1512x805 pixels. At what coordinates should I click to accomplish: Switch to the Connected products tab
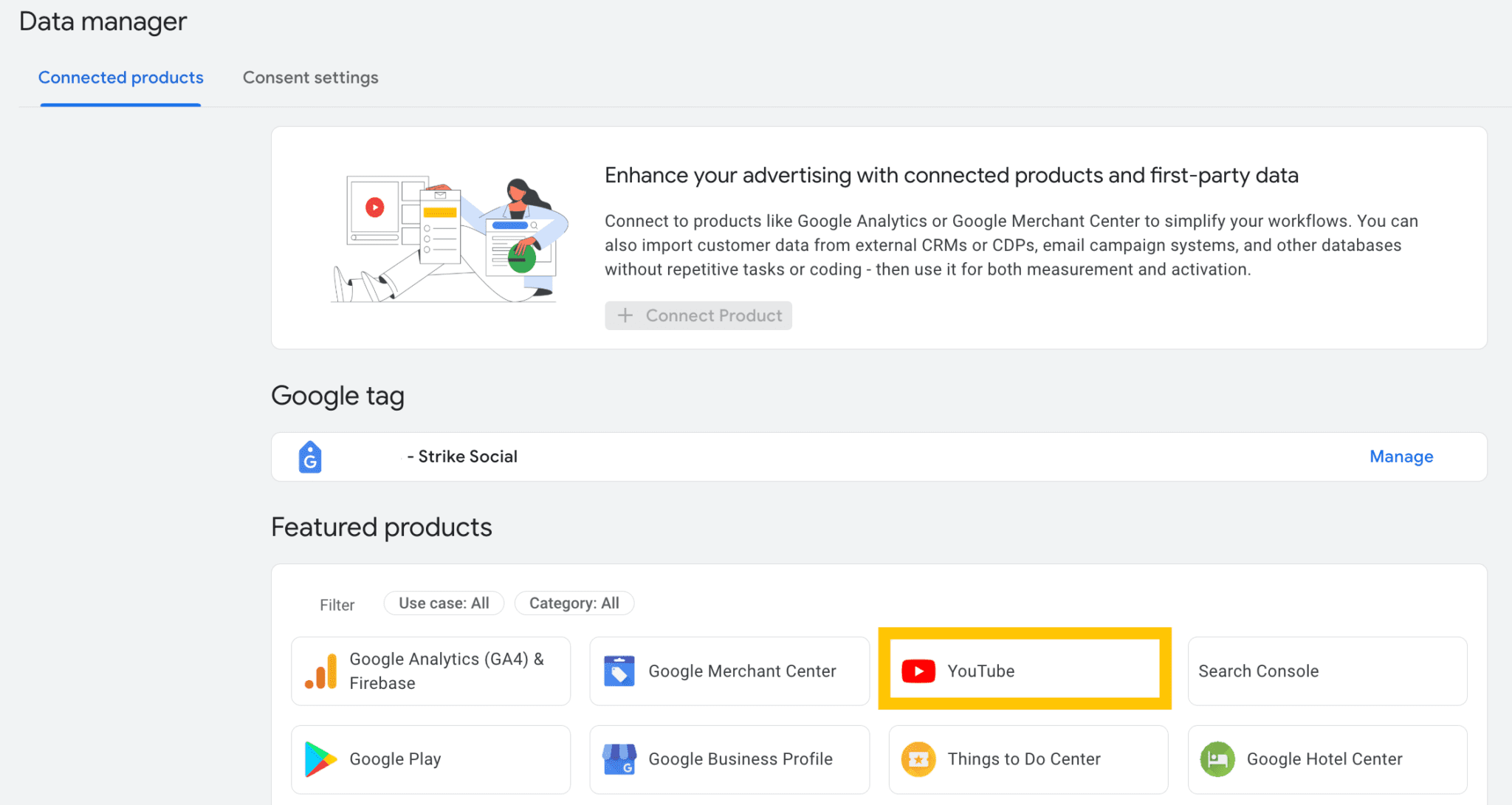121,78
